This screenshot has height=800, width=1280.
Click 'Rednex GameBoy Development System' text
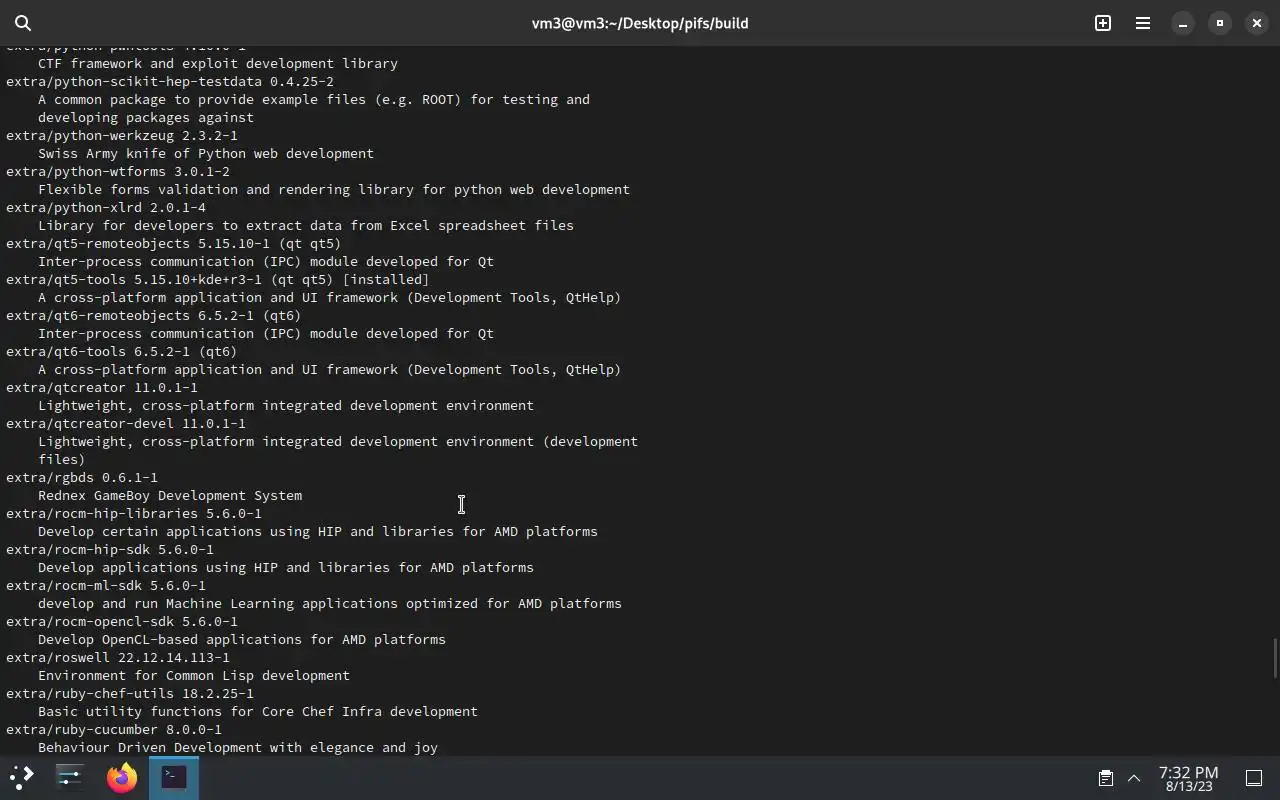[170, 495]
